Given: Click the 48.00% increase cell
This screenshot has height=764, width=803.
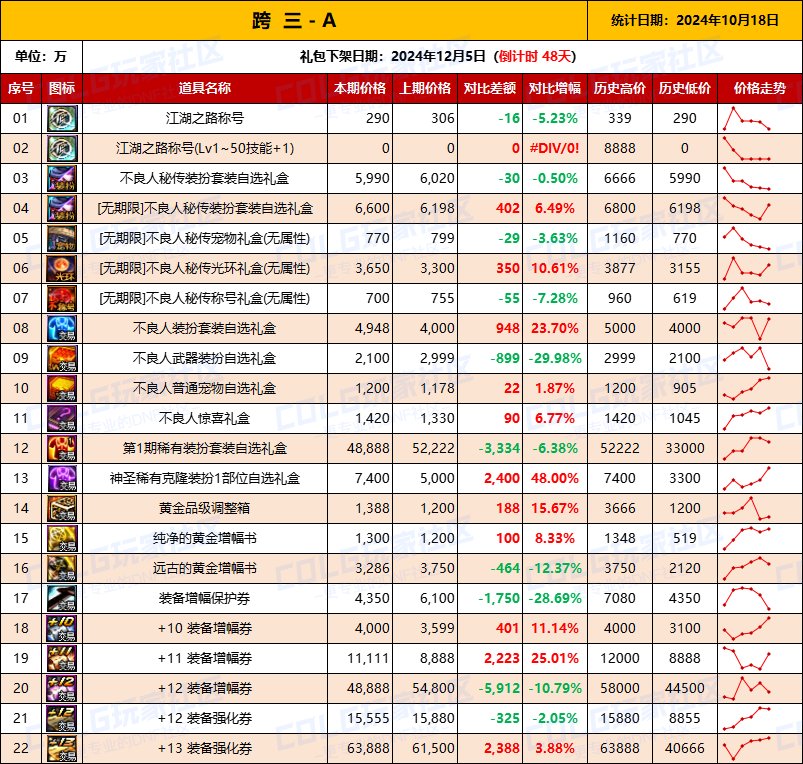Looking at the screenshot, I should click(x=555, y=478).
